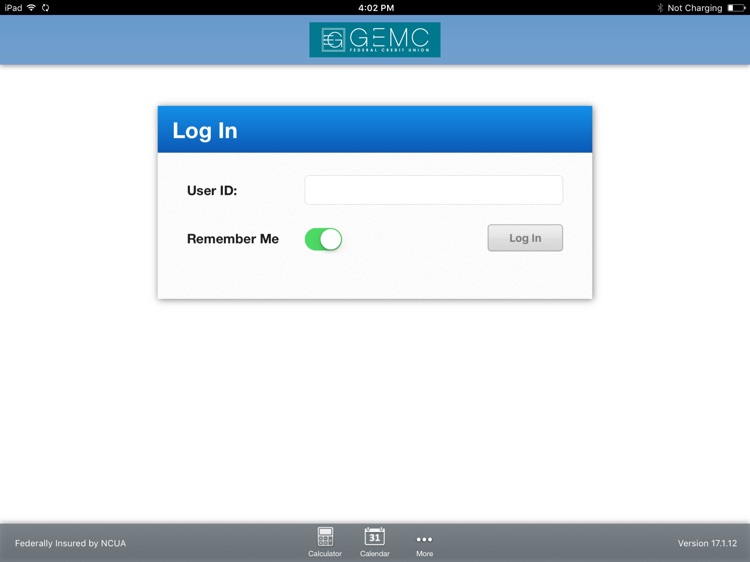Screen dimensions: 750x562
Task: Tap the Version 17.1.12 text
Action: click(707, 543)
